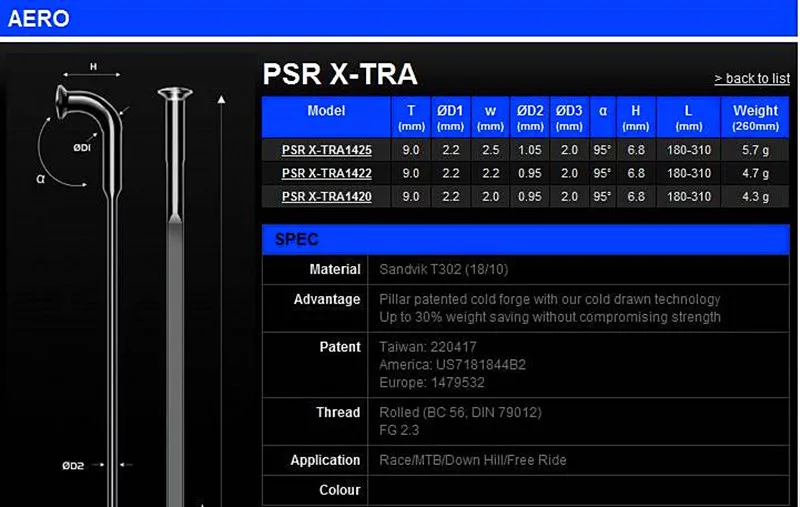Click the SPEC section header
This screenshot has width=800, height=507.
pos(526,239)
